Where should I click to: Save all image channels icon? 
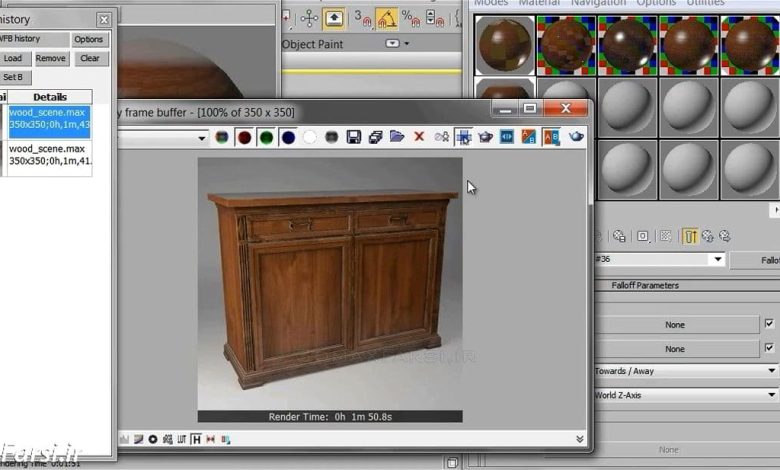376,137
